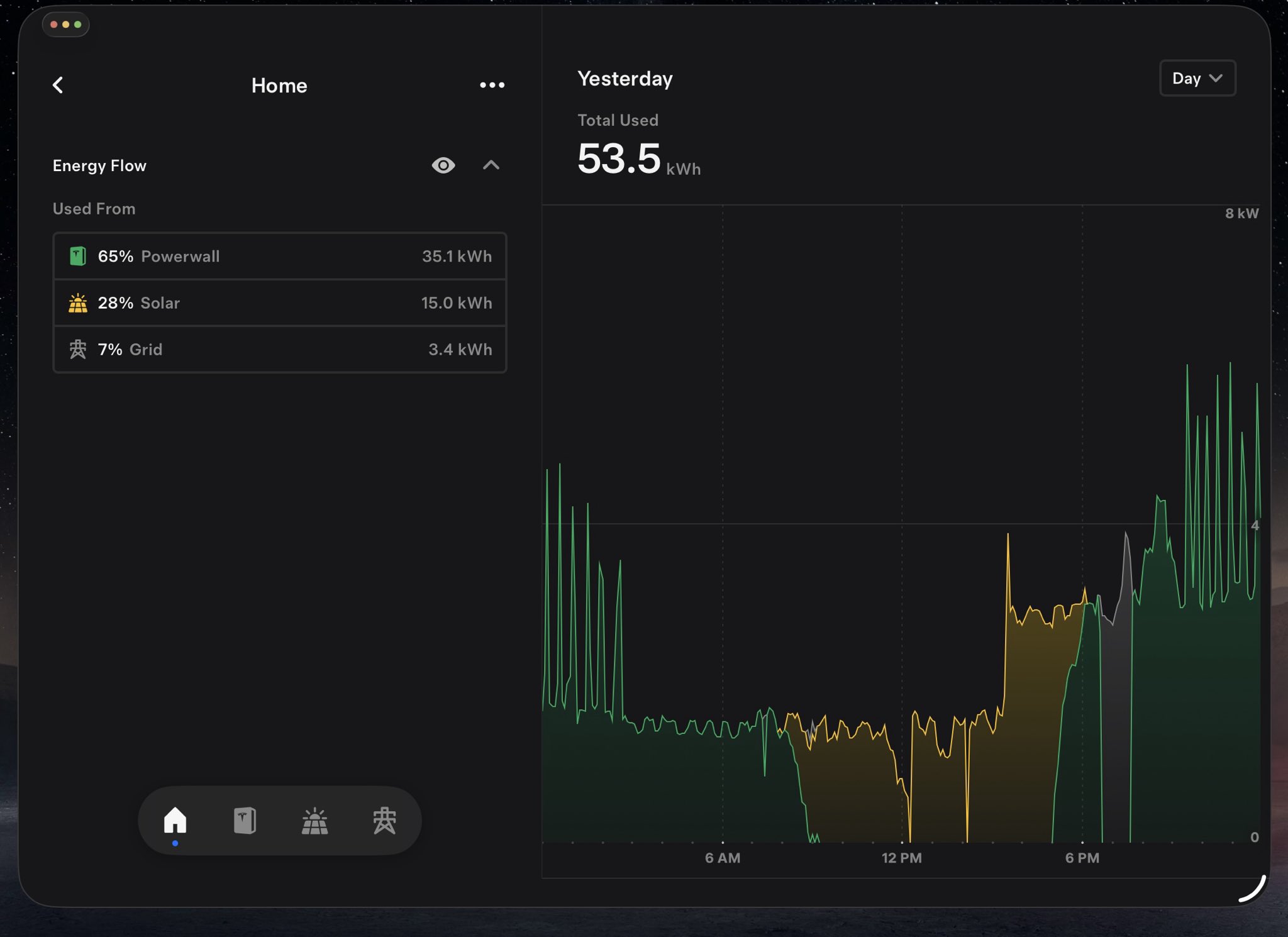Click the Energy Flow section title

click(99, 165)
